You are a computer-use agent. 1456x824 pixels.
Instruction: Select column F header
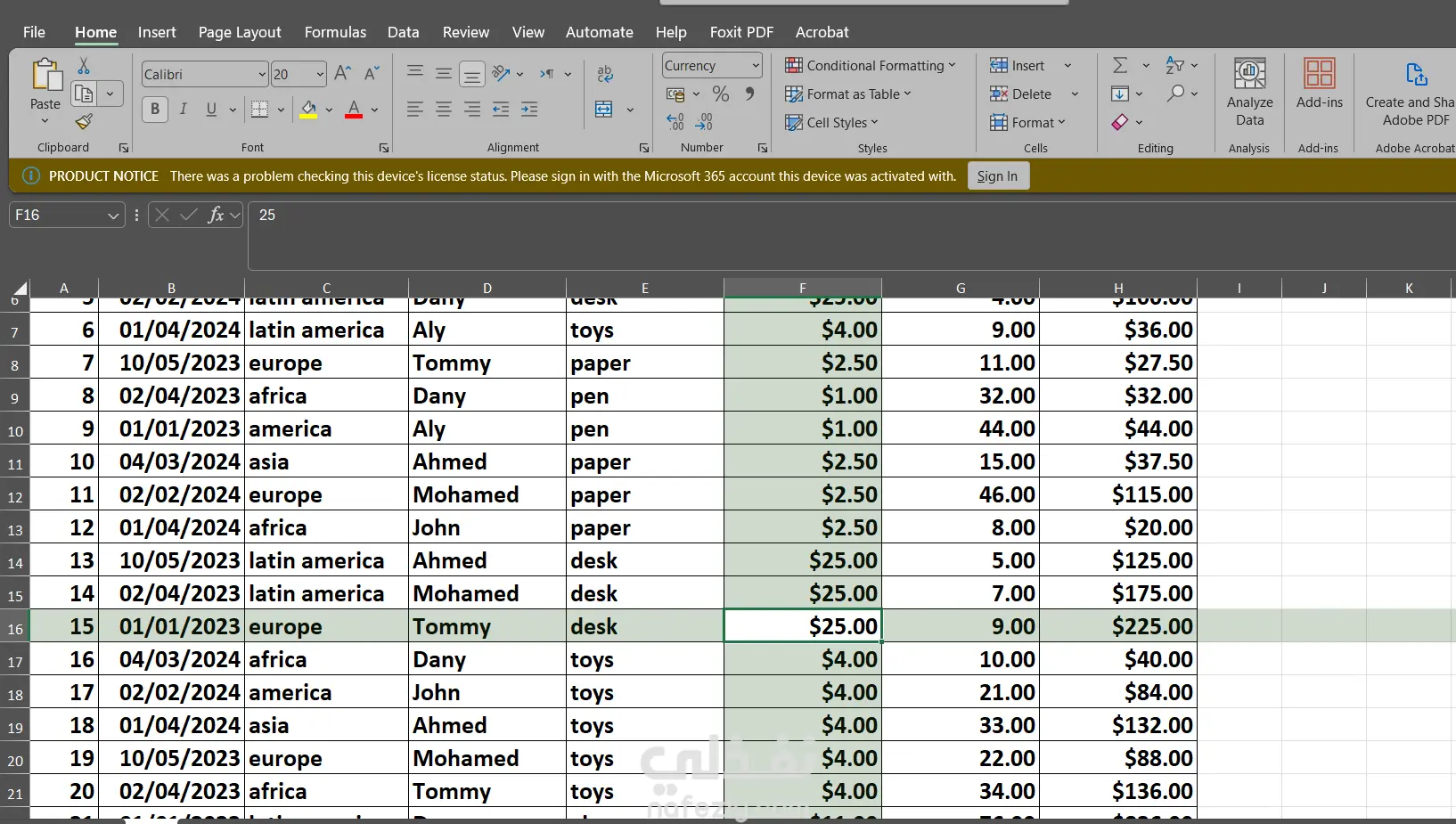(x=803, y=288)
